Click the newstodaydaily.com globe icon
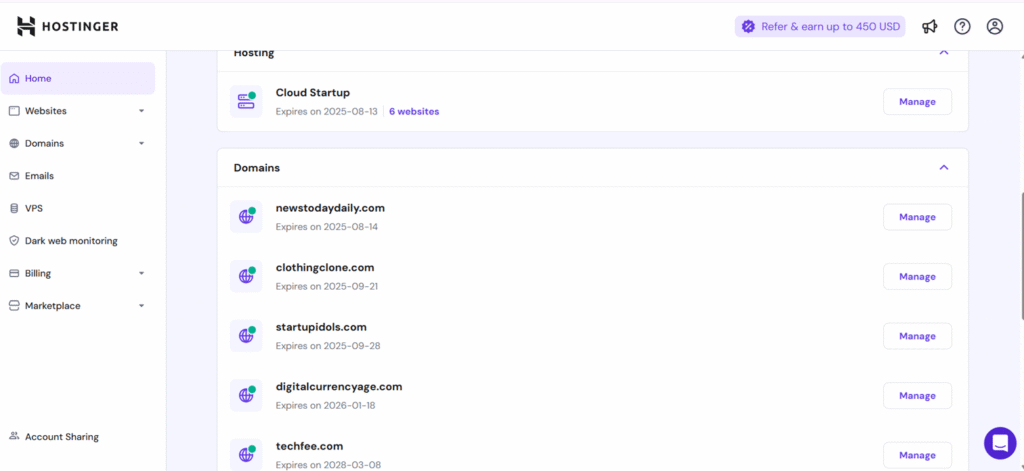The height and width of the screenshot is (471, 1024). 246,216
